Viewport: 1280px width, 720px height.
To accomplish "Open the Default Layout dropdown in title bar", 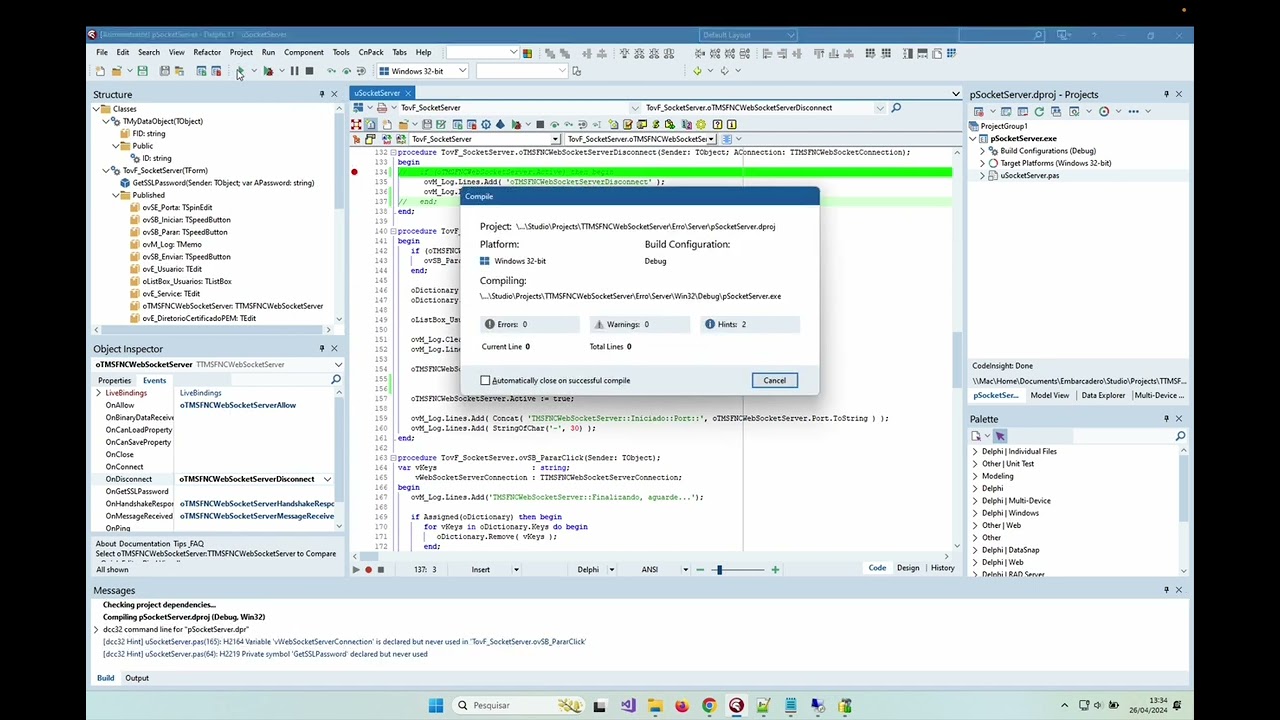I will click(790, 35).
